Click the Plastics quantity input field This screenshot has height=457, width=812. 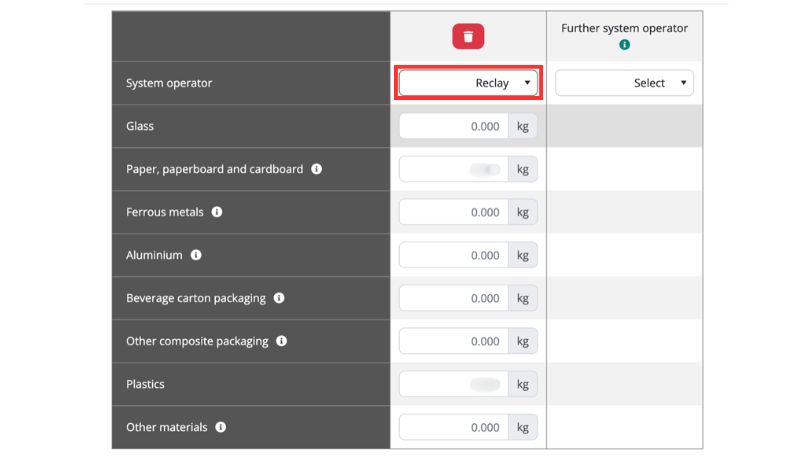coord(454,384)
